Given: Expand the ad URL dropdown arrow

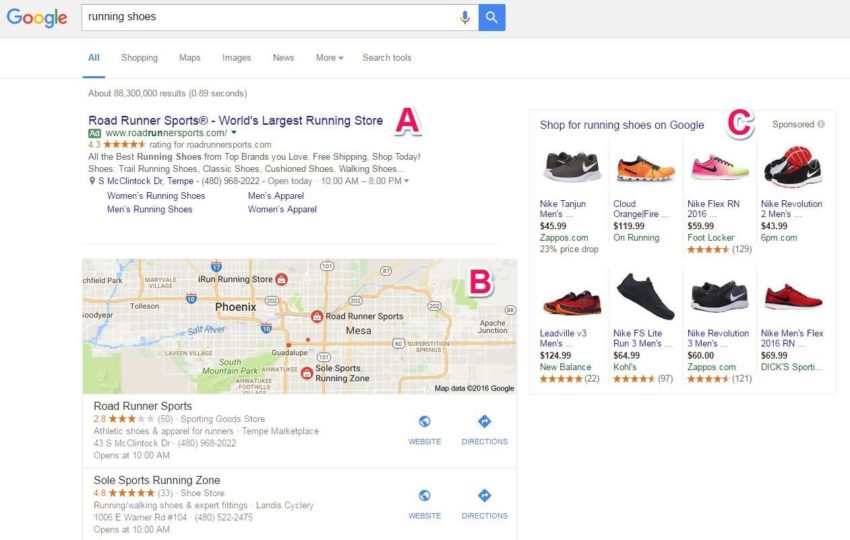Looking at the screenshot, I should [x=234, y=133].
